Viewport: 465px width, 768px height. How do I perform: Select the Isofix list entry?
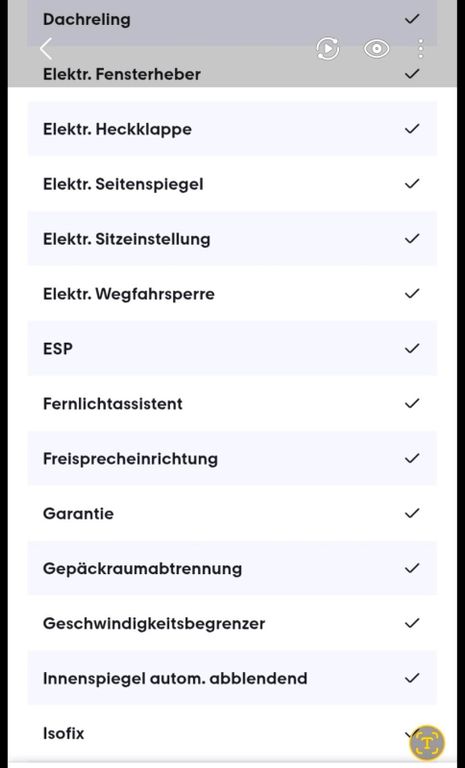(232, 733)
